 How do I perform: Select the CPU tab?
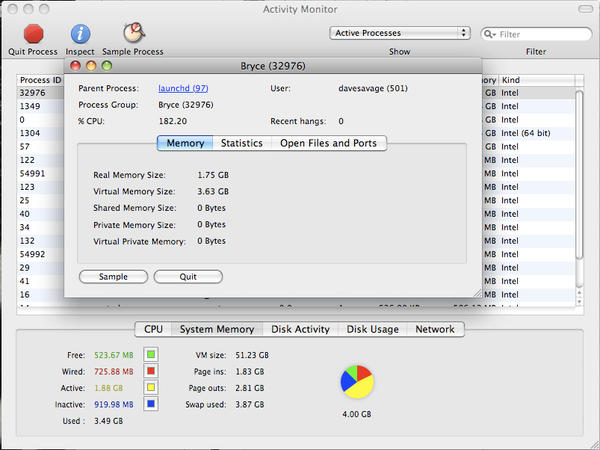point(153,329)
